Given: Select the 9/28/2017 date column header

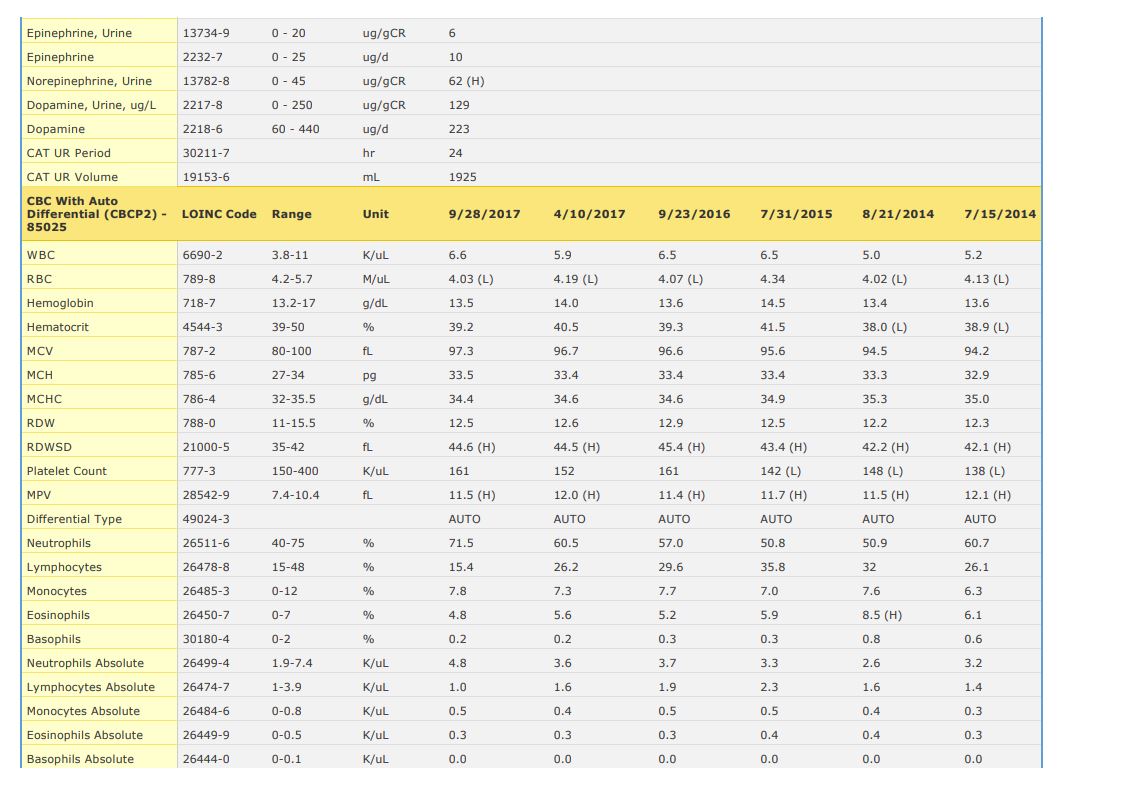Looking at the screenshot, I should click(x=484, y=214).
